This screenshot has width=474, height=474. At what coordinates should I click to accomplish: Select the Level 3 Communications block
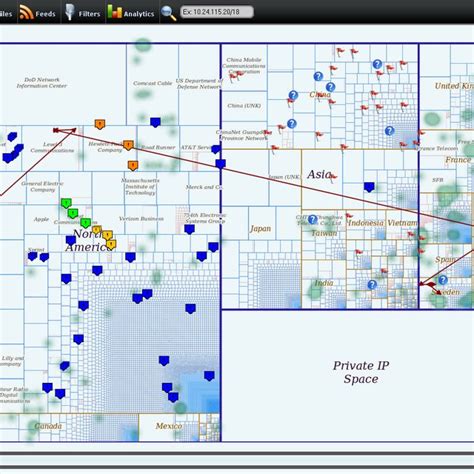(x=52, y=147)
